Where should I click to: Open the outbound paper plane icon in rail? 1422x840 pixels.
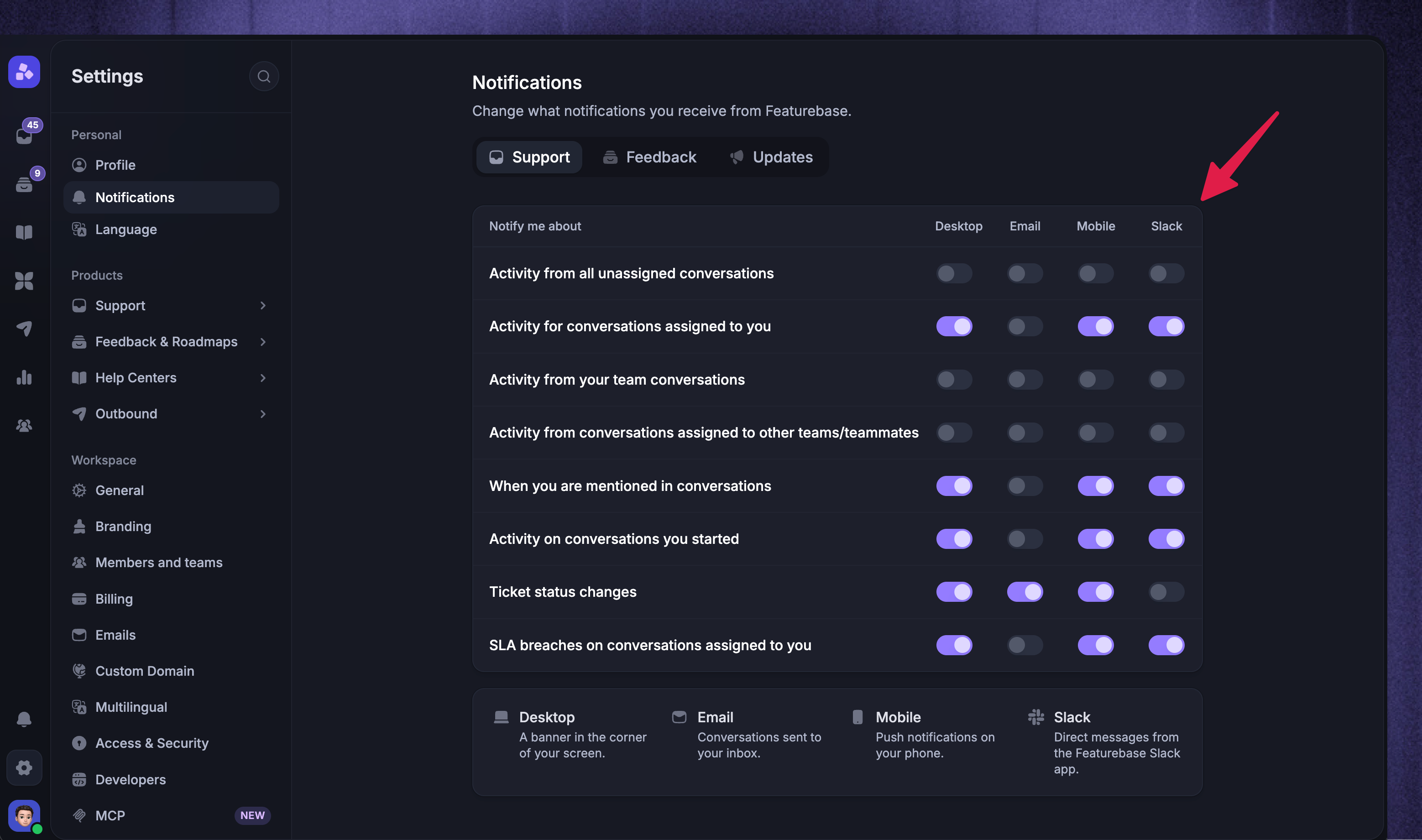click(x=24, y=329)
